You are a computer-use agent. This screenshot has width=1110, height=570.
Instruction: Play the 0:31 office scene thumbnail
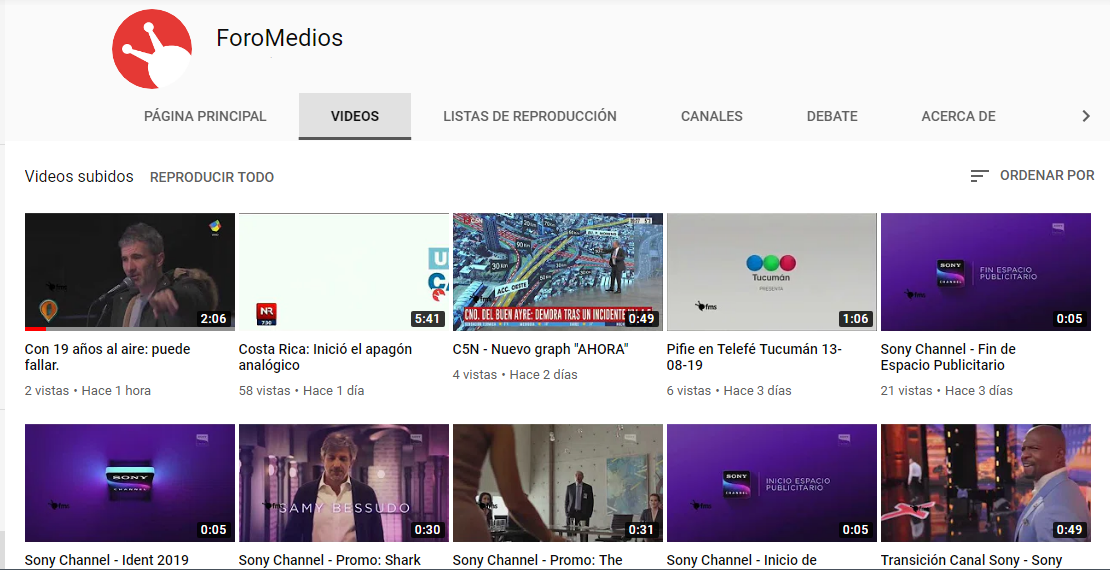pos(558,483)
